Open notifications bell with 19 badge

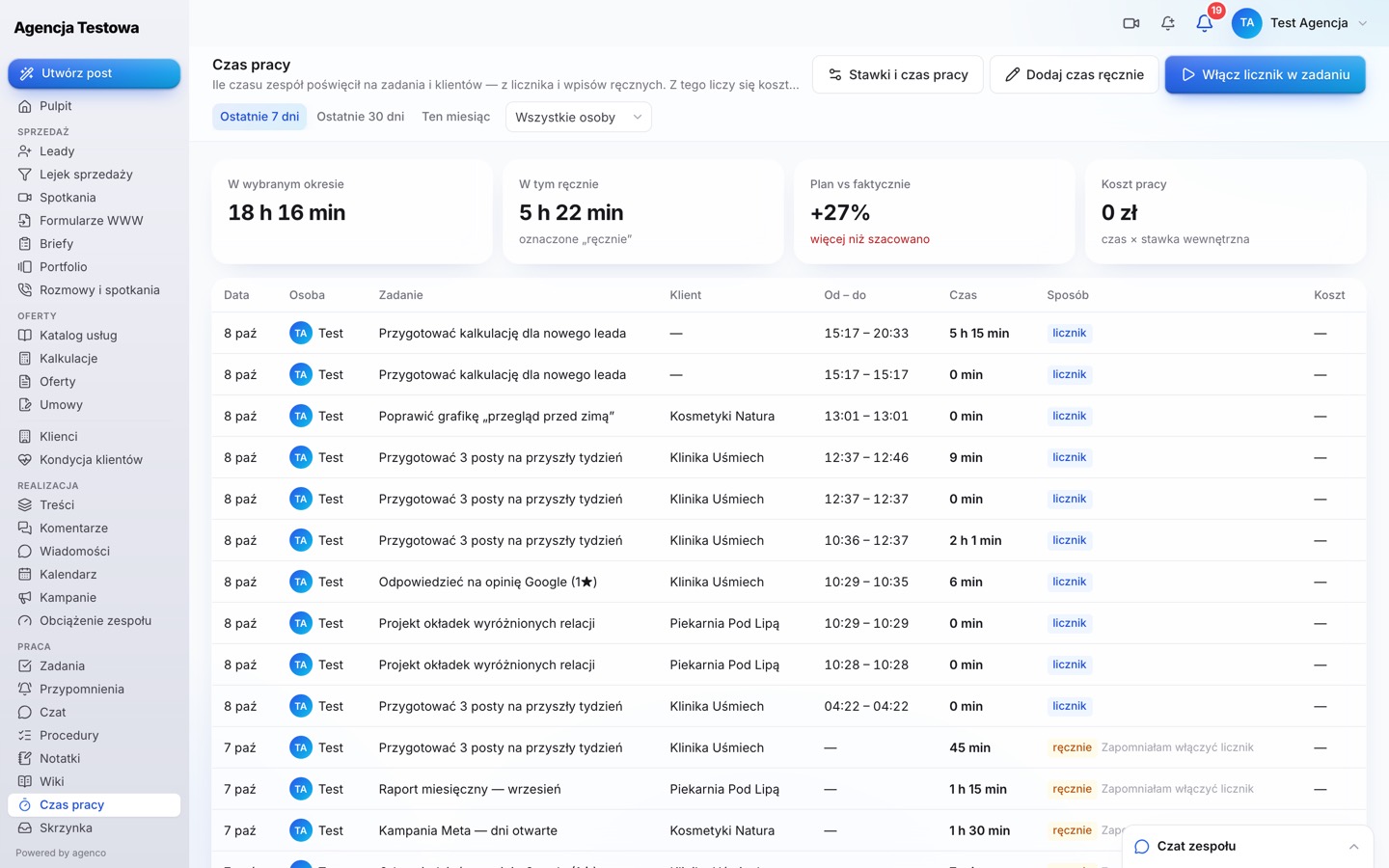[x=1205, y=23]
